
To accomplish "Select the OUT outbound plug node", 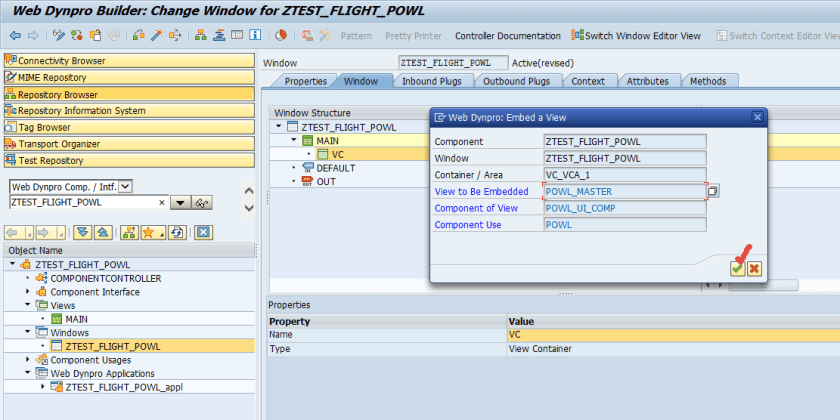I will point(326,182).
